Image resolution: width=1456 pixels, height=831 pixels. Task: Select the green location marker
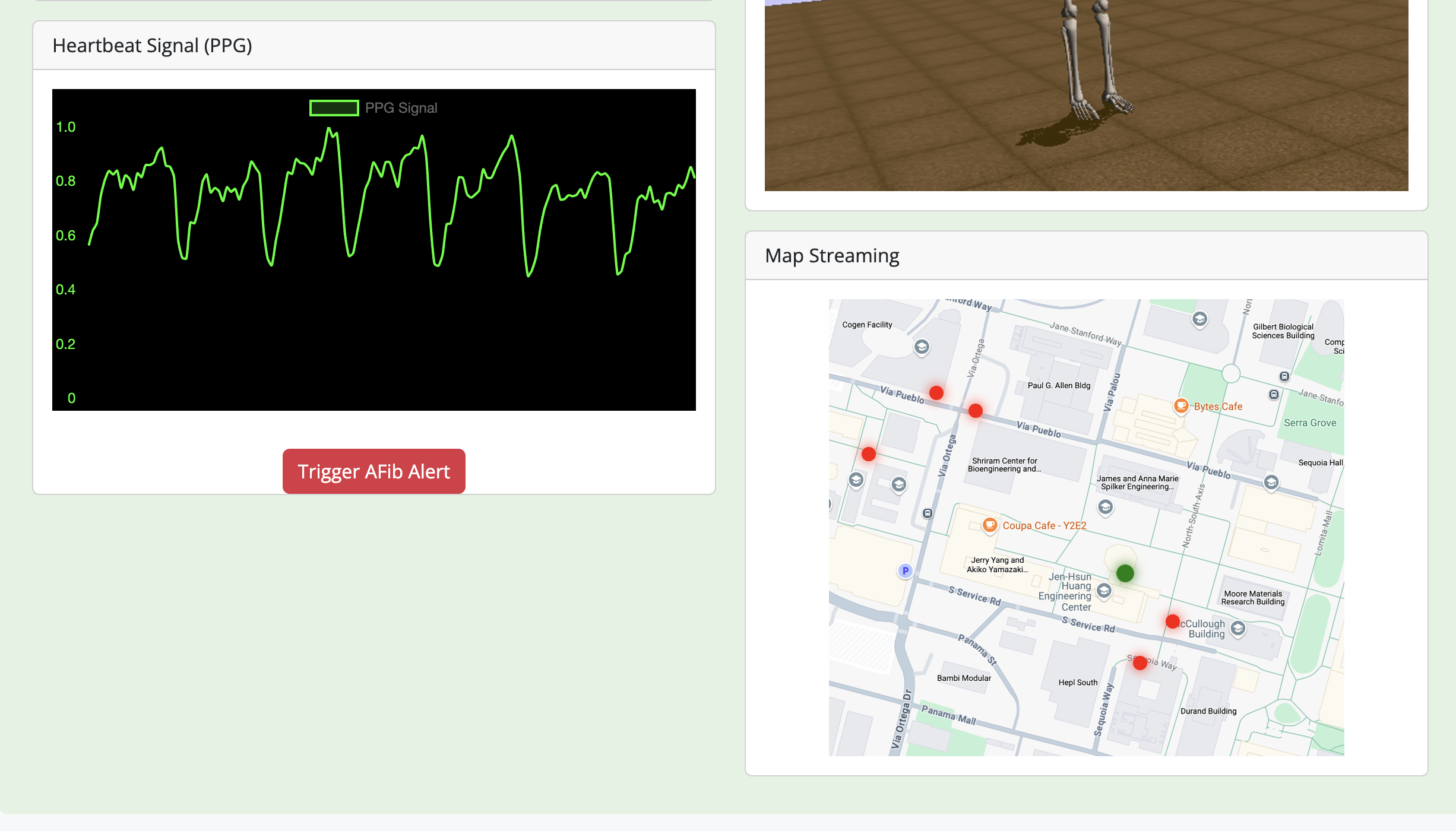(1125, 573)
